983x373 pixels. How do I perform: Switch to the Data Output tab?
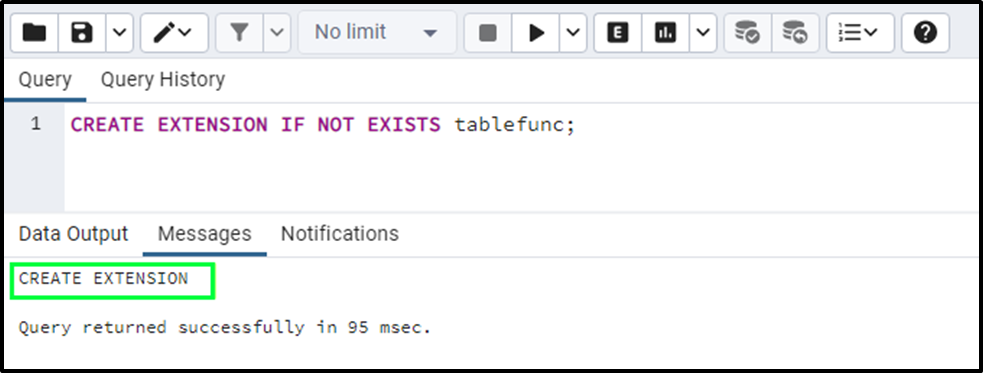(x=73, y=234)
